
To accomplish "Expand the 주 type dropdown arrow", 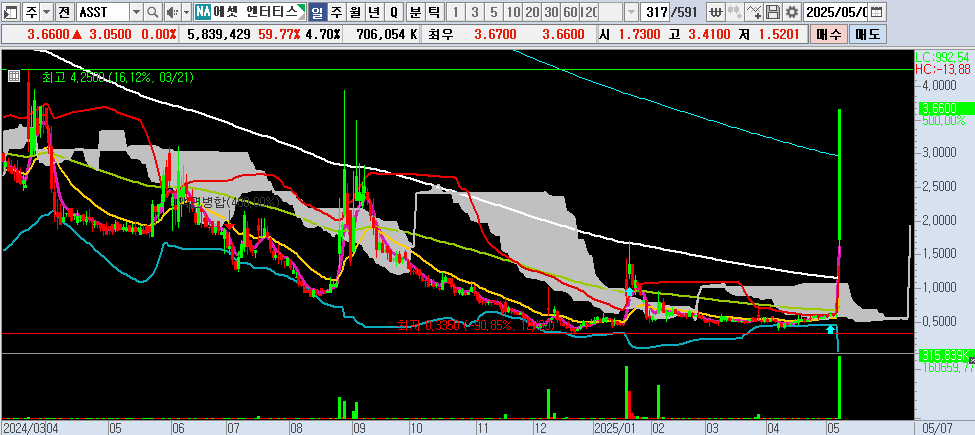I will coord(47,11).
